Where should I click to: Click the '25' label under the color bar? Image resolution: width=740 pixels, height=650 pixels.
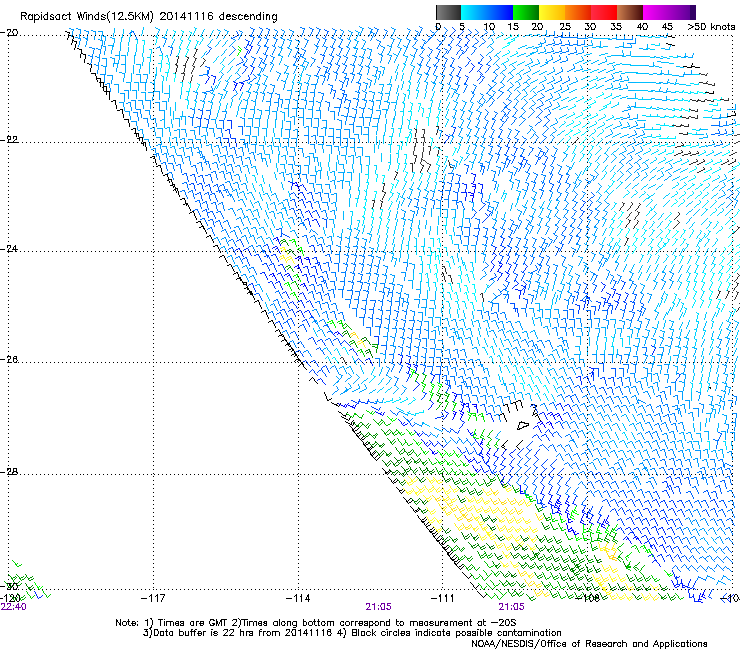point(565,27)
